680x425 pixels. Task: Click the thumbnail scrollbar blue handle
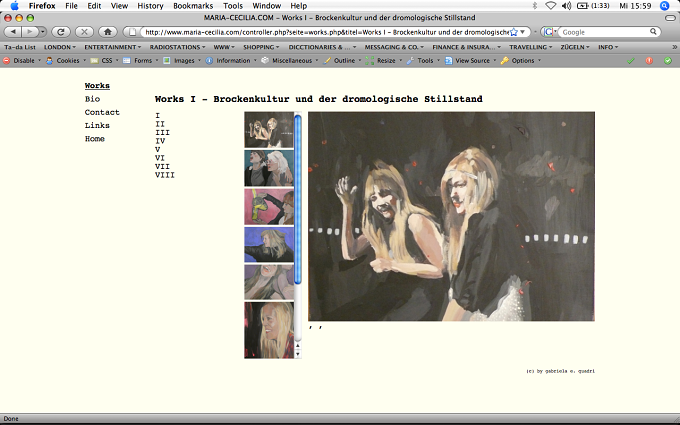pyautogui.click(x=298, y=199)
